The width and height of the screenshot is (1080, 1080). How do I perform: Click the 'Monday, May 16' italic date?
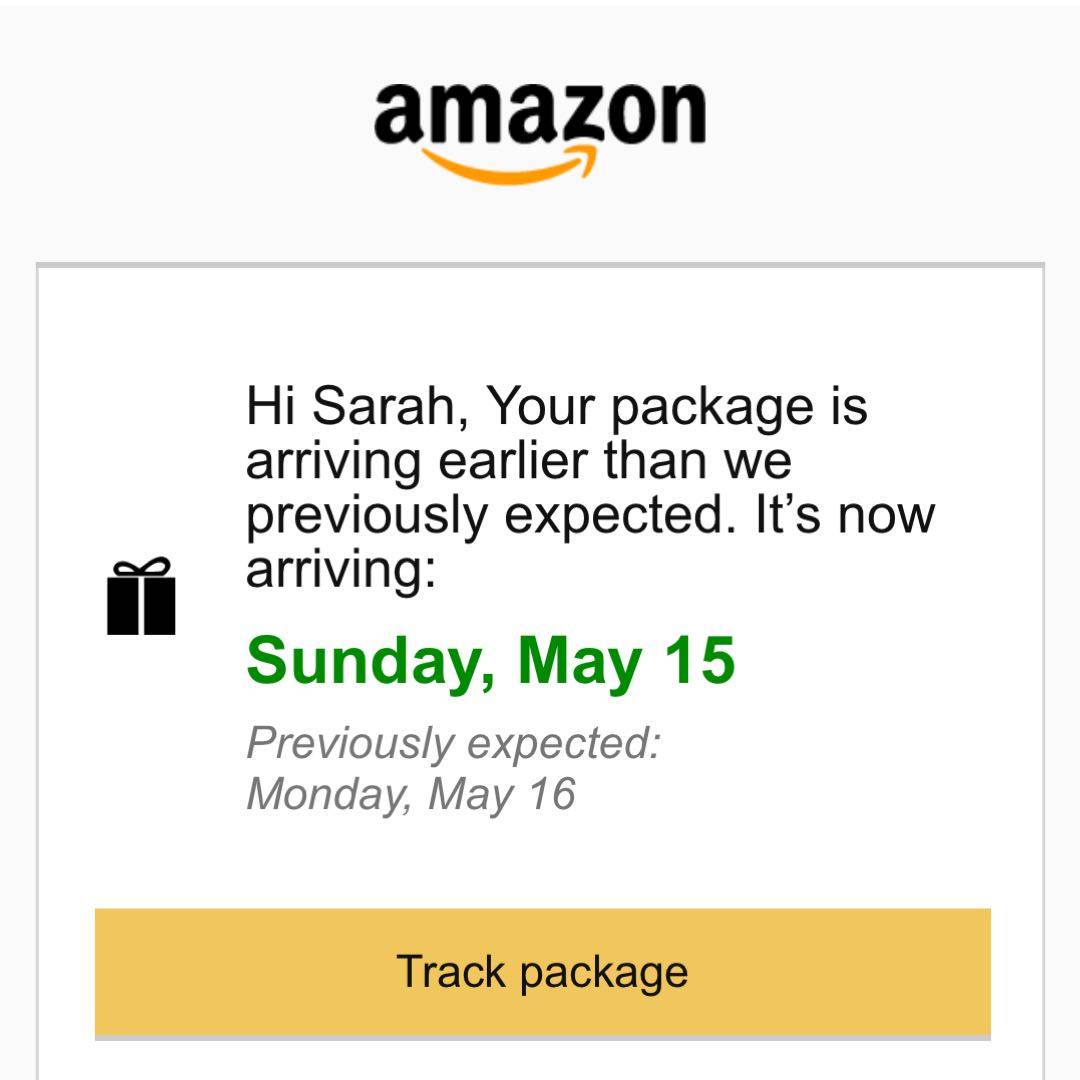410,794
